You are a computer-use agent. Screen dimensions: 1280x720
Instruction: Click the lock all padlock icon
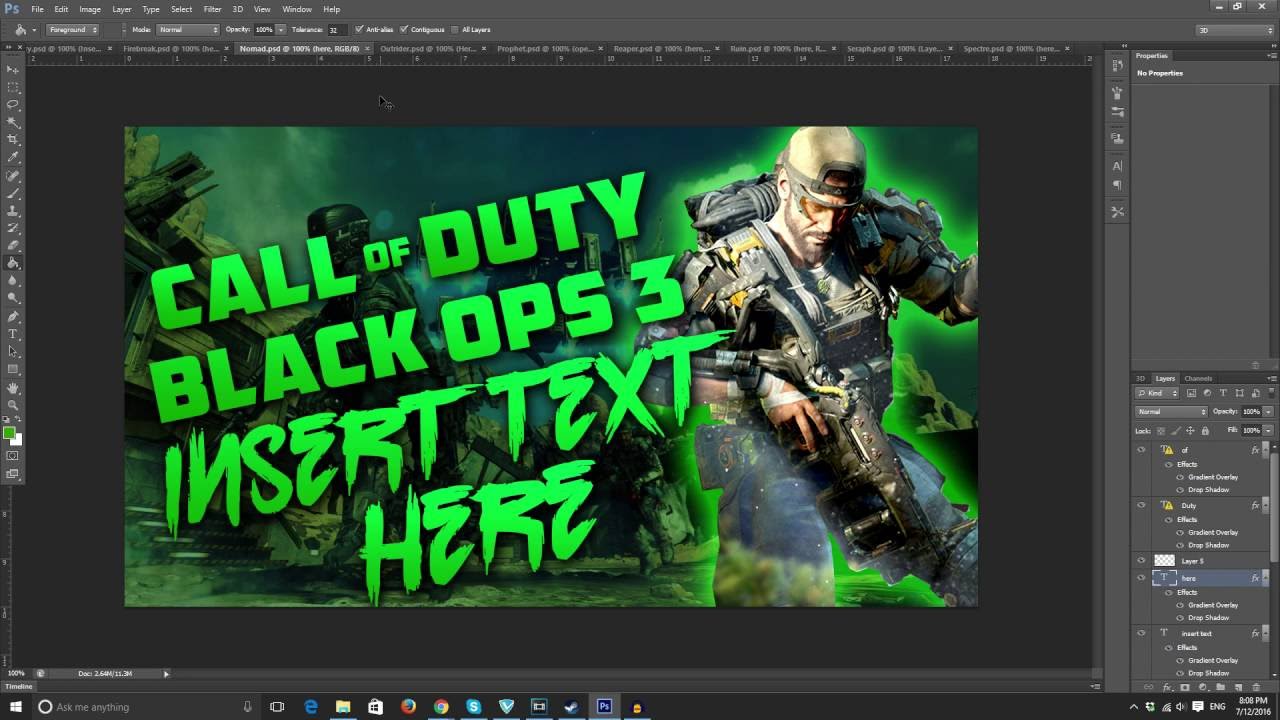click(x=1205, y=430)
